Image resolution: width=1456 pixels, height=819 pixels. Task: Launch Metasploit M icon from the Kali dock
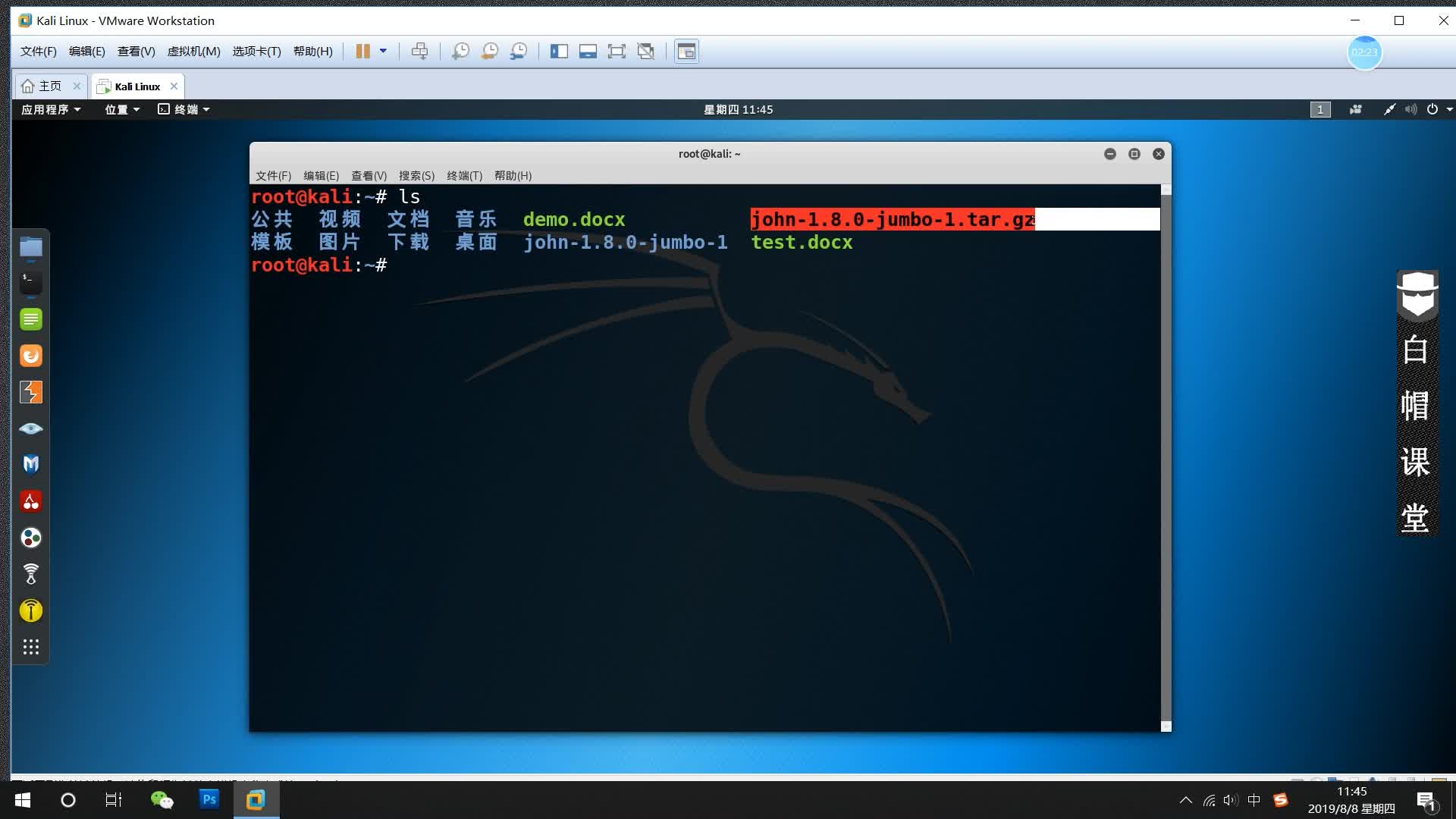(31, 465)
